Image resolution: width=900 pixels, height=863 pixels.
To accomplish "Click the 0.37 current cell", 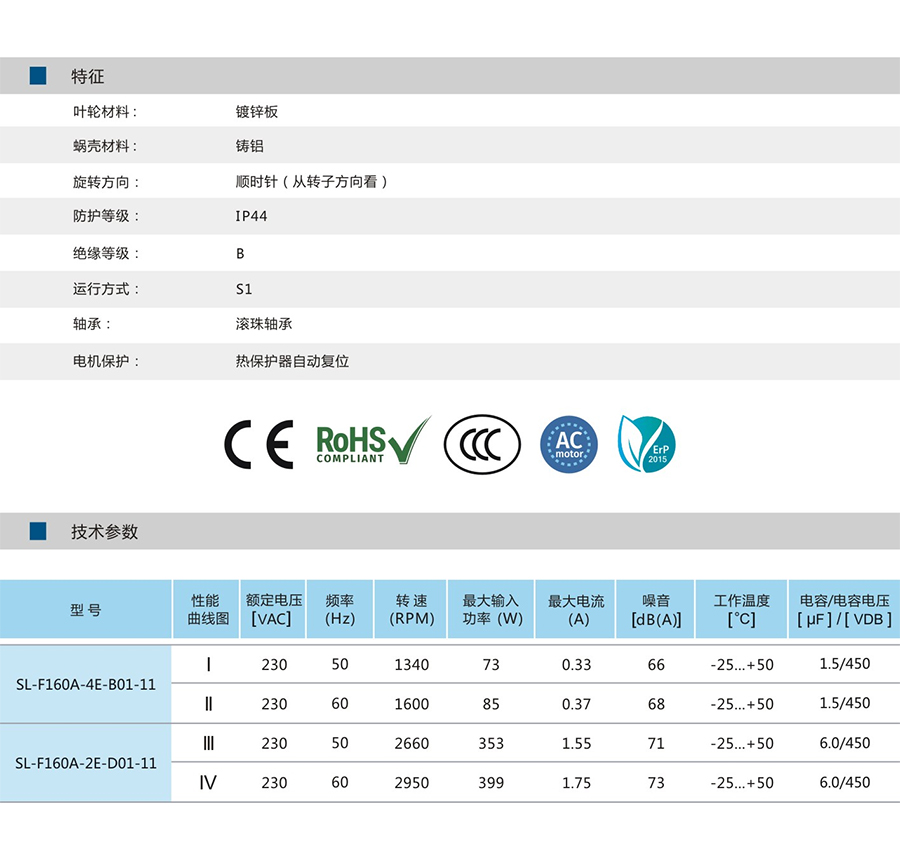I will [x=576, y=704].
